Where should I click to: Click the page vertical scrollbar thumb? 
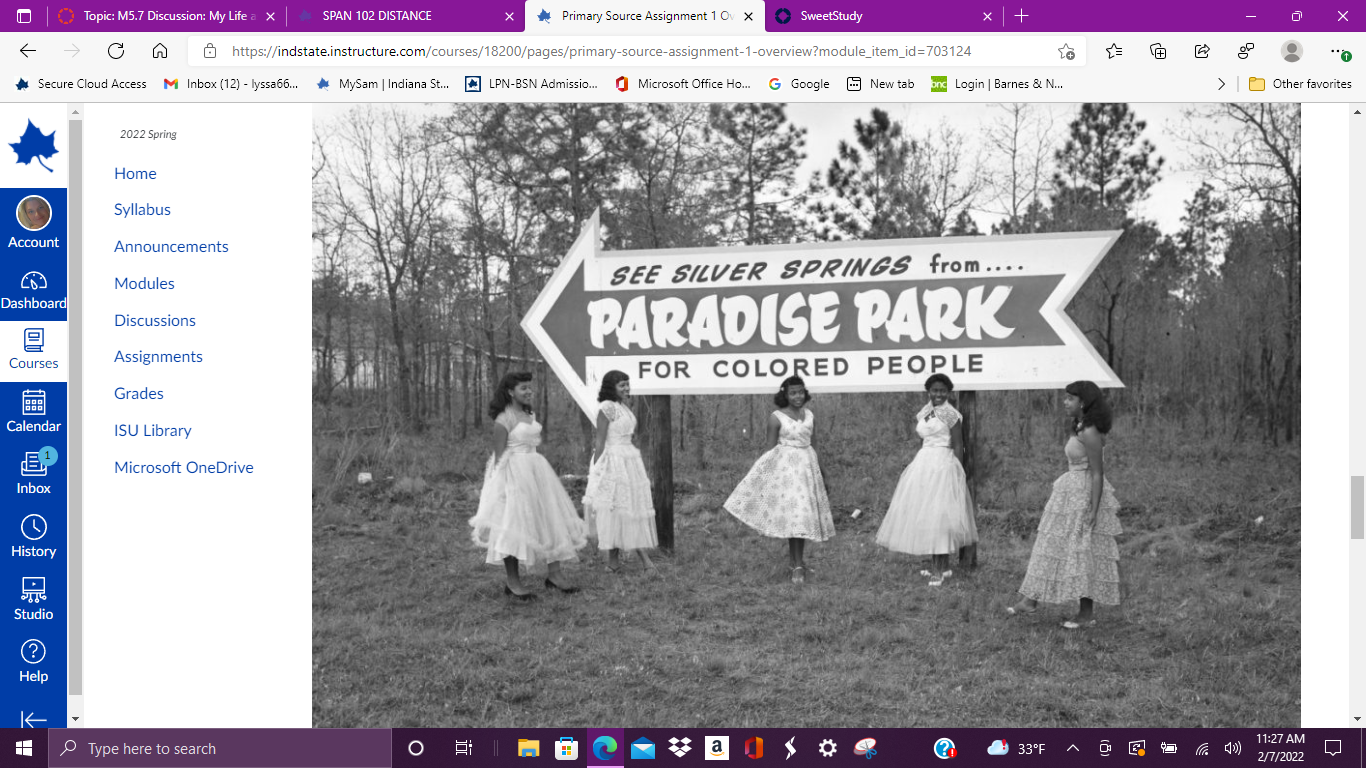click(x=1357, y=508)
